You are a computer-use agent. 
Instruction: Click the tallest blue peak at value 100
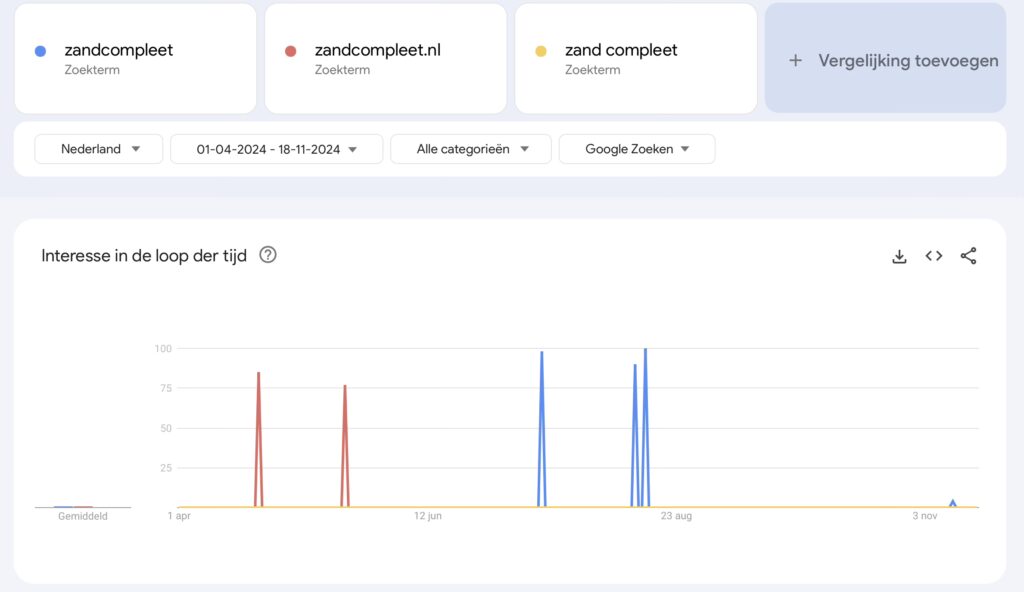(645, 350)
